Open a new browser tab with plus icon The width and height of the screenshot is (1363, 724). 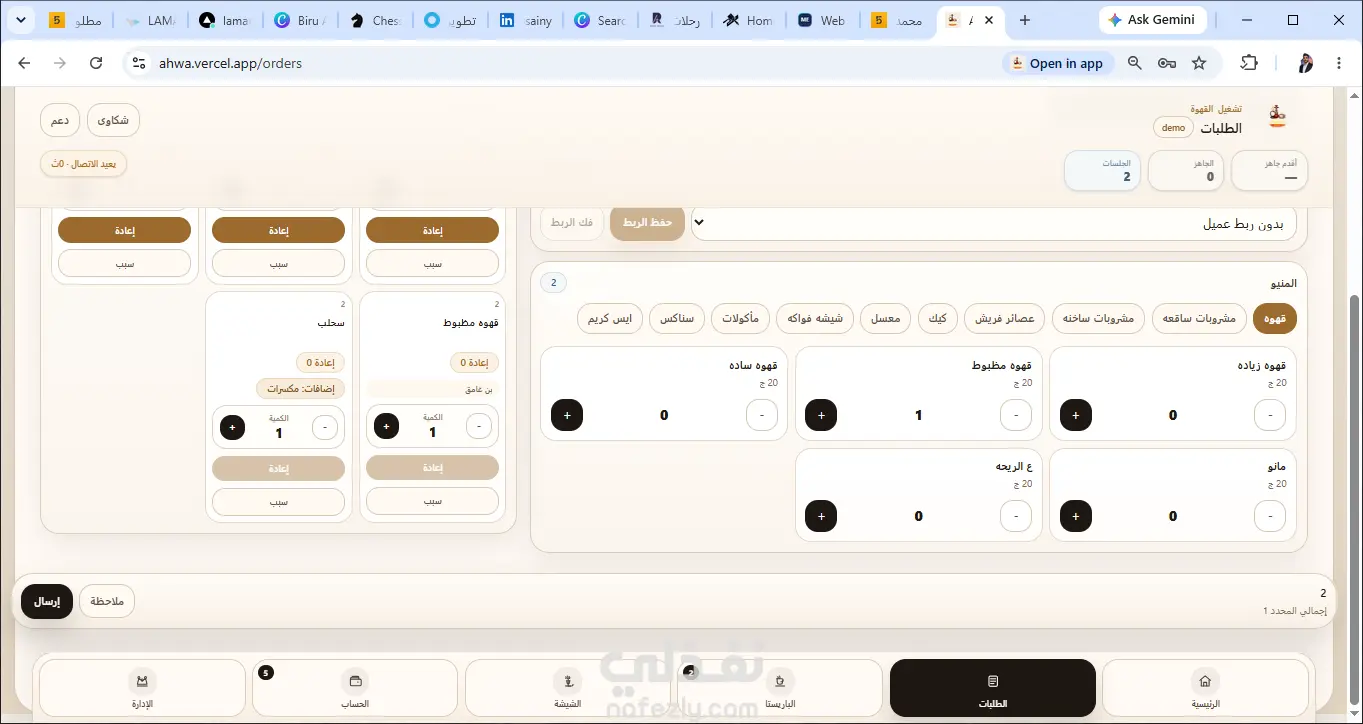[x=1024, y=20]
